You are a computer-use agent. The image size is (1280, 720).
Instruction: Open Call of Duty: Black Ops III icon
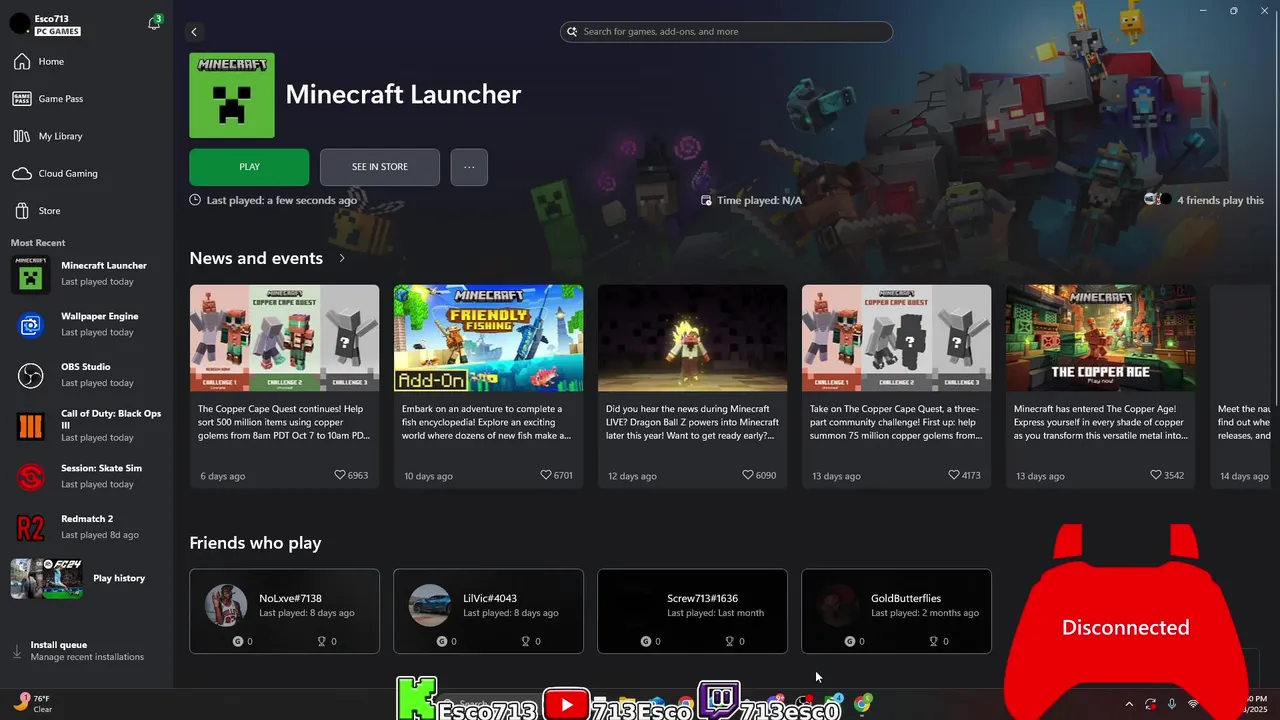click(30, 426)
